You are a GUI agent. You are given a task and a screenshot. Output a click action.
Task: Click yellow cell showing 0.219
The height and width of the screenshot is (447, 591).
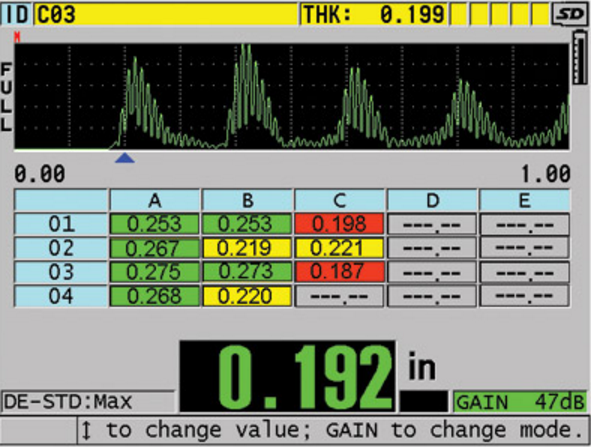(x=247, y=248)
